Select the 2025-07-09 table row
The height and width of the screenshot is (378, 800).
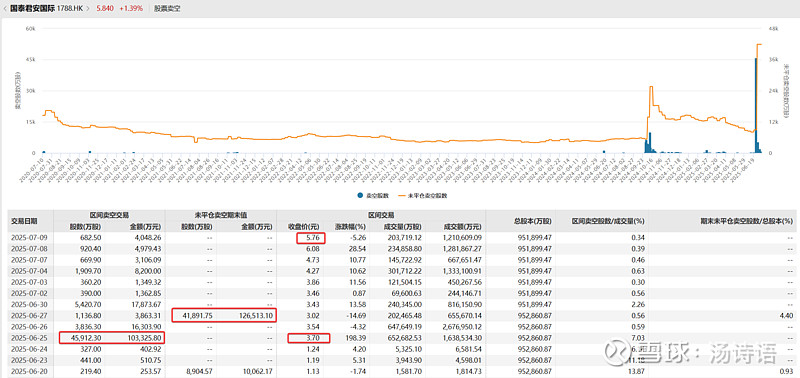400,237
